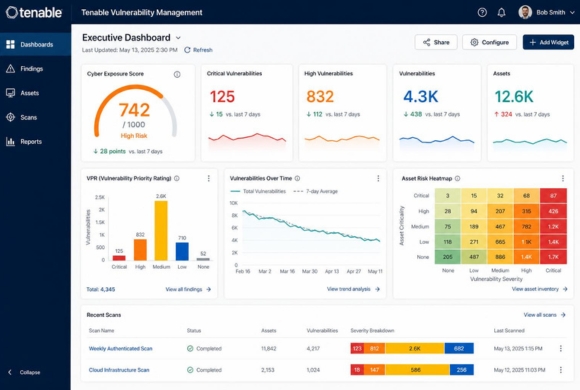580x390 pixels.
Task: Click the Refresh link
Action: (x=198, y=50)
